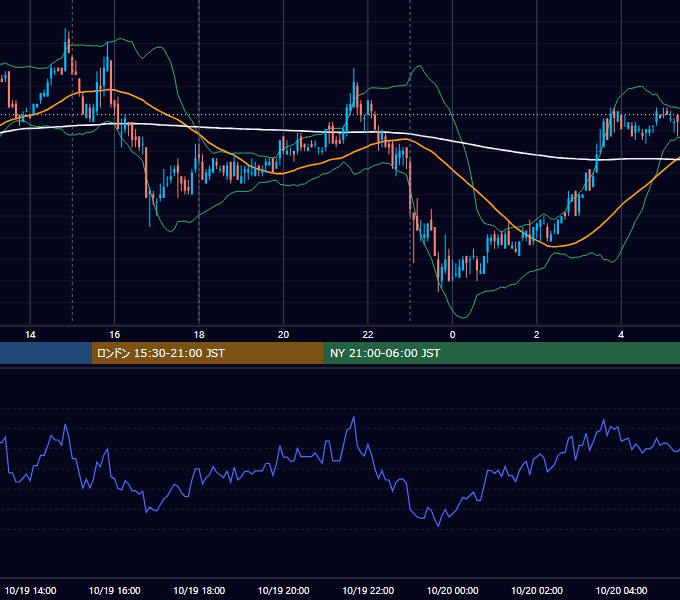Click the 20 hour axis label
The height and width of the screenshot is (600, 680).
(x=283, y=335)
